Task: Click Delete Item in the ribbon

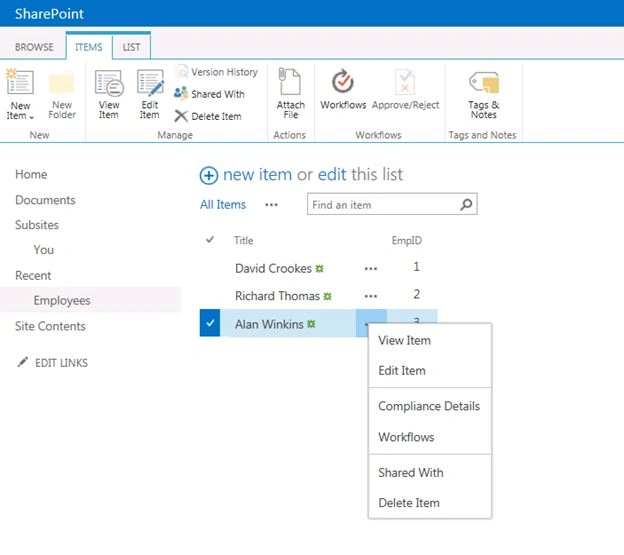Action: 208,116
